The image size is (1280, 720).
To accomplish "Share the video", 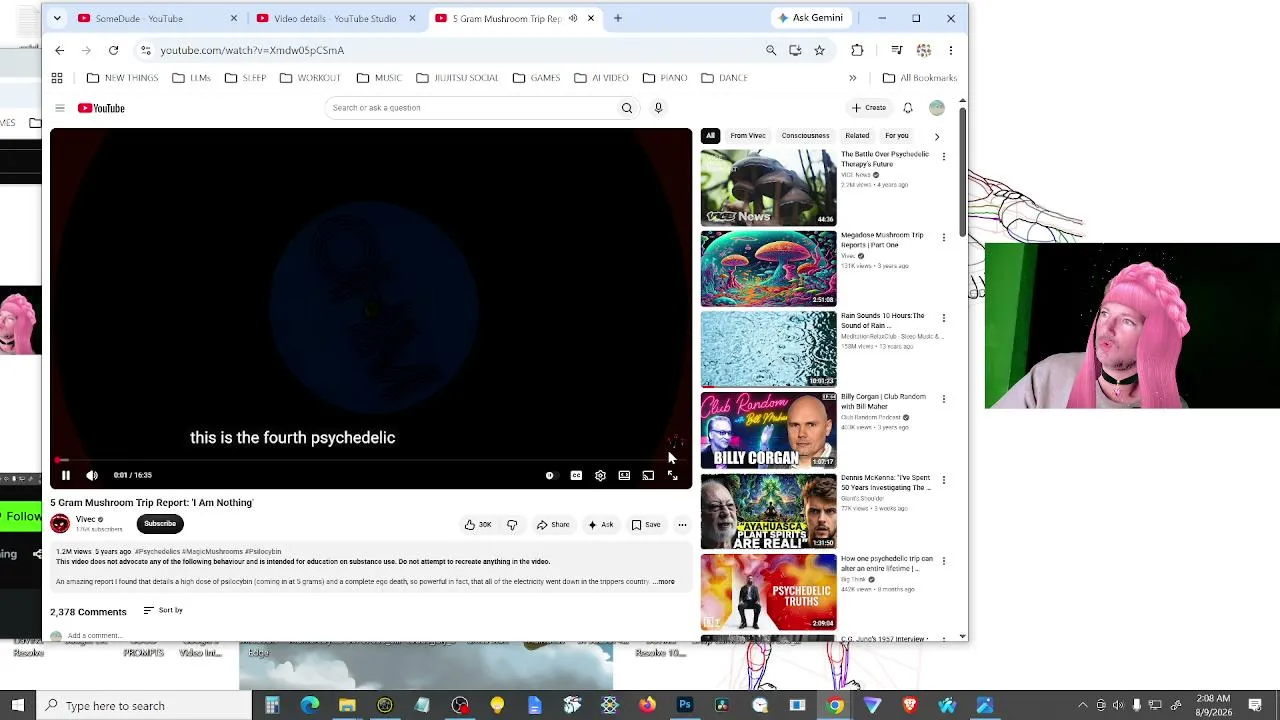I will [x=553, y=525].
